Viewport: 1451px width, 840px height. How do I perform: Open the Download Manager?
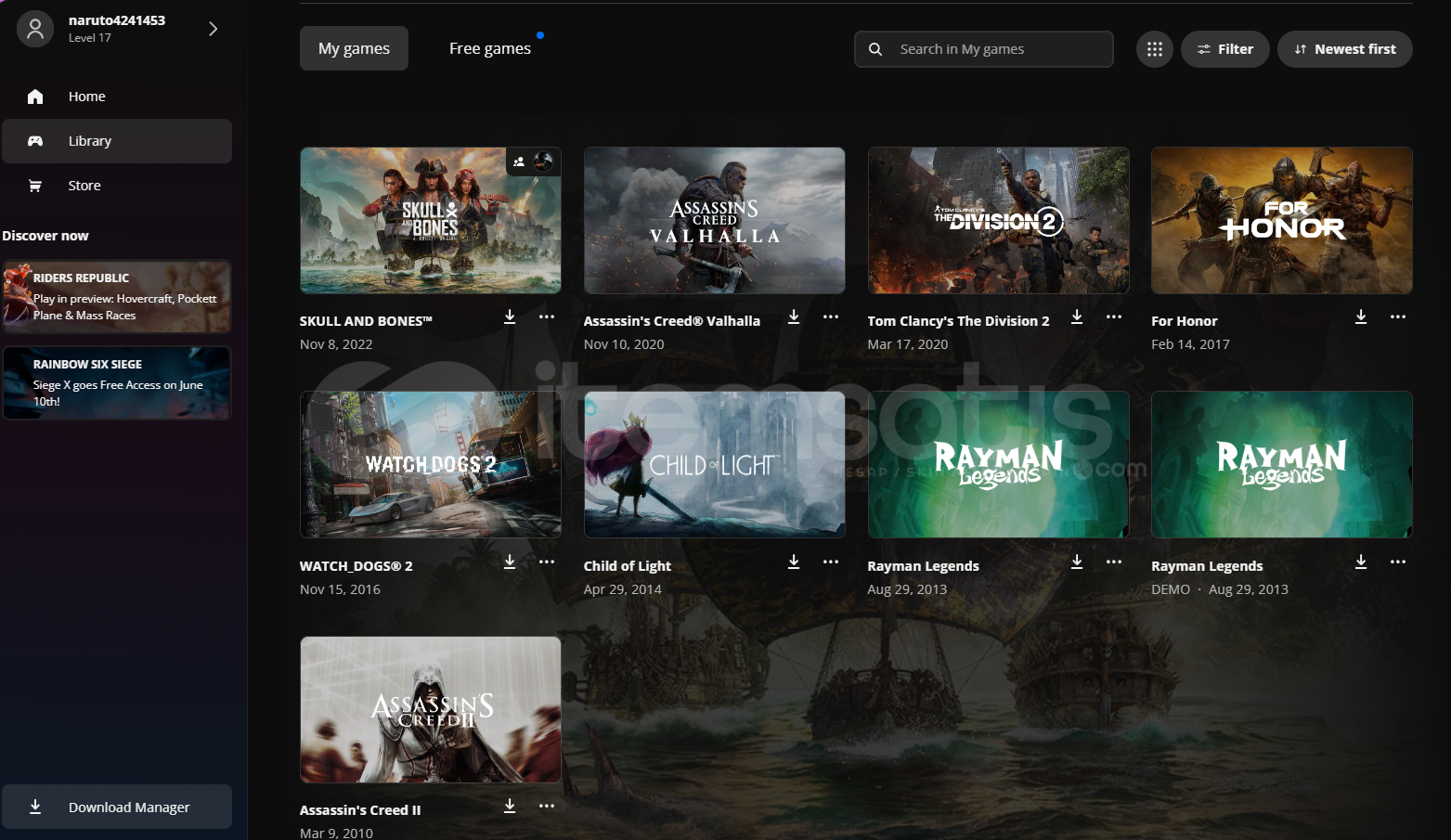coord(117,807)
